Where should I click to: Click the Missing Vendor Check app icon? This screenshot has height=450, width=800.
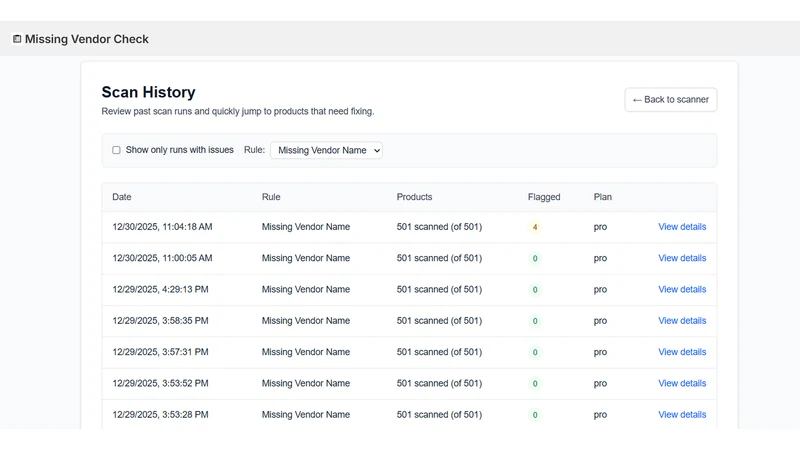(17, 39)
